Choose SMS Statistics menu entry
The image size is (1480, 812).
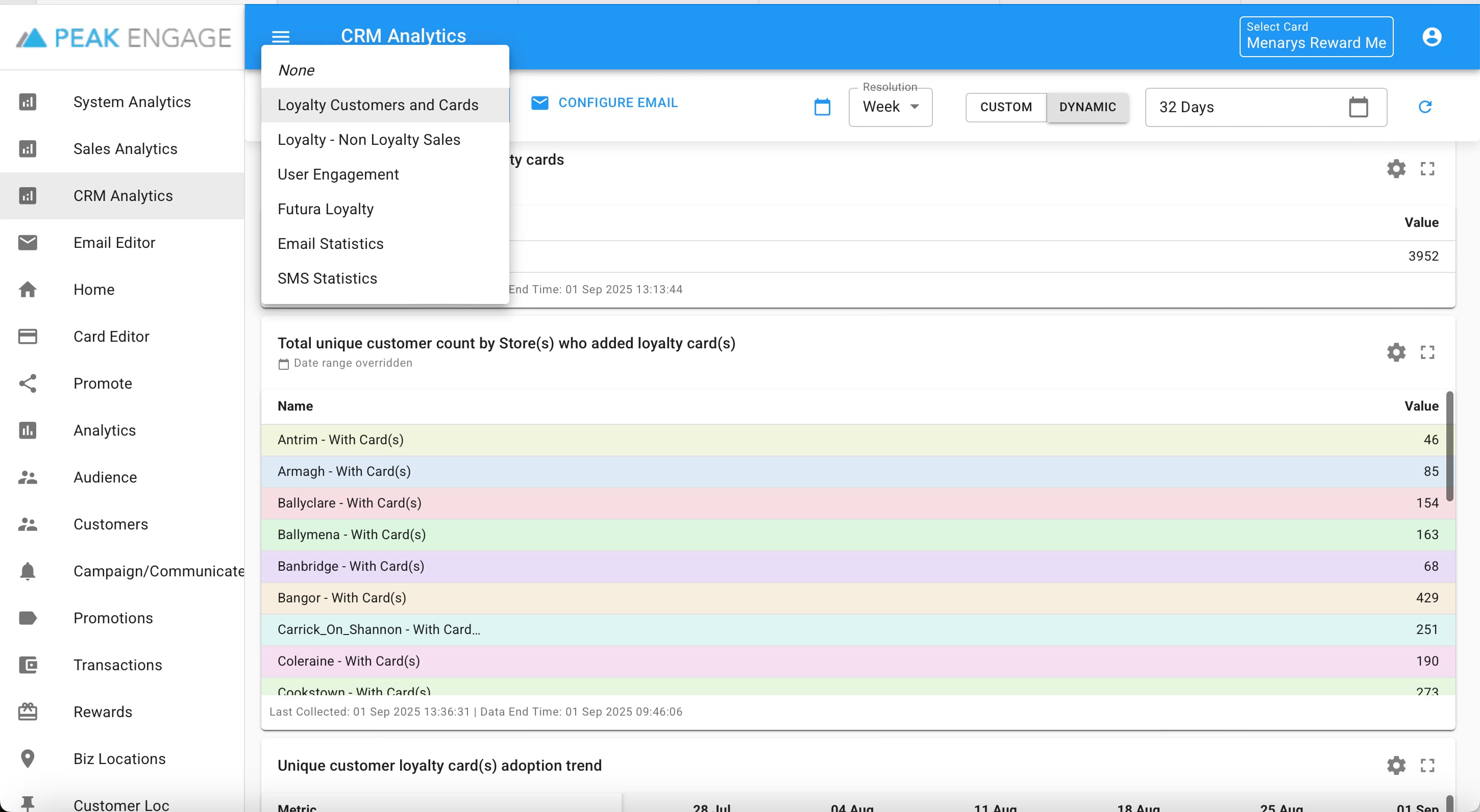tap(328, 278)
